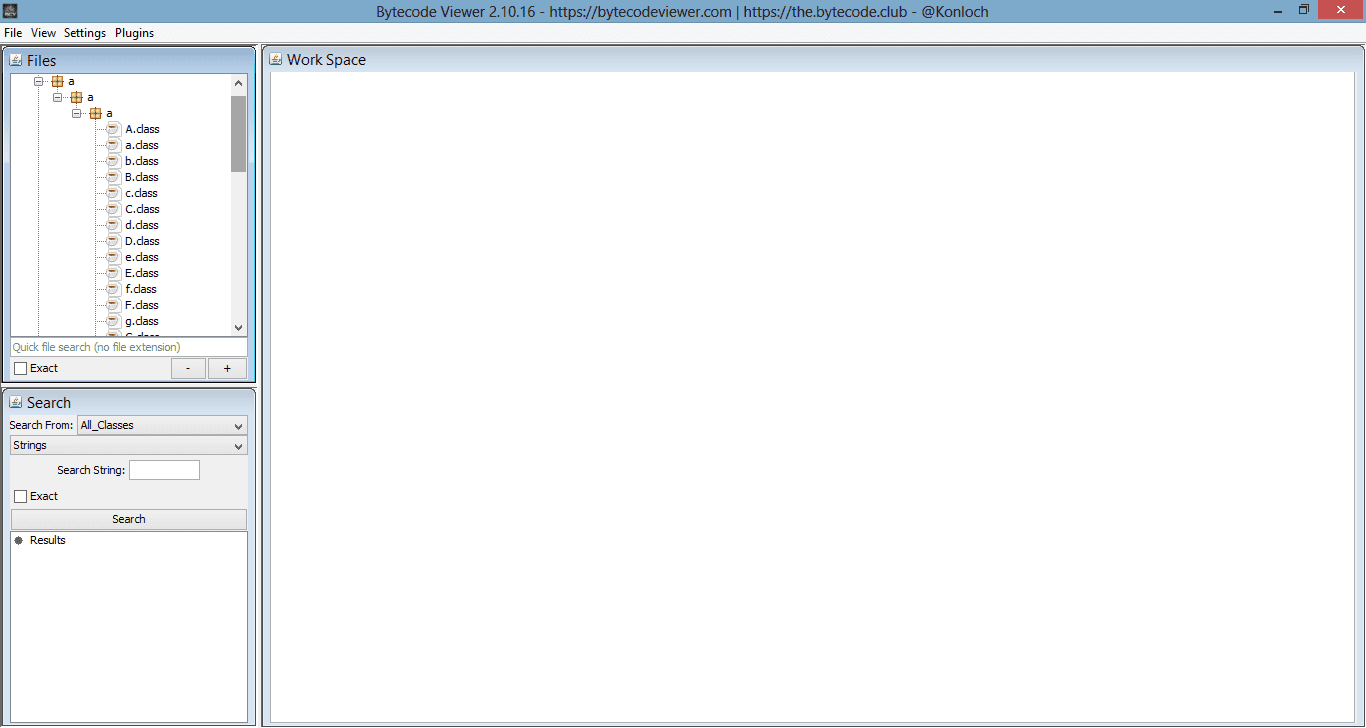1366x728 pixels.
Task: Click the Work Space panel header icon
Action: (276, 59)
